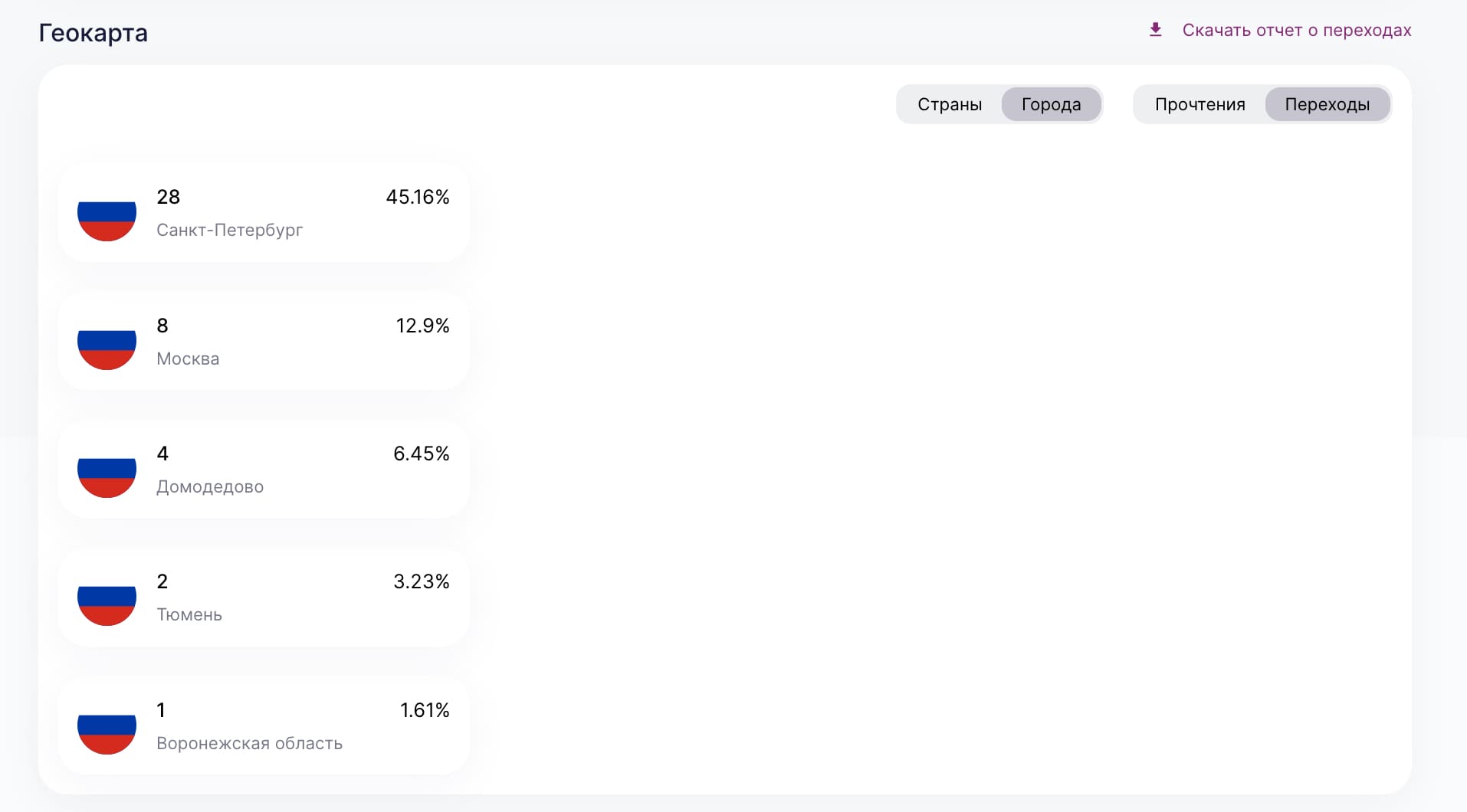Click the Домодедово city label
This screenshot has height=812, width=1467.
(209, 486)
